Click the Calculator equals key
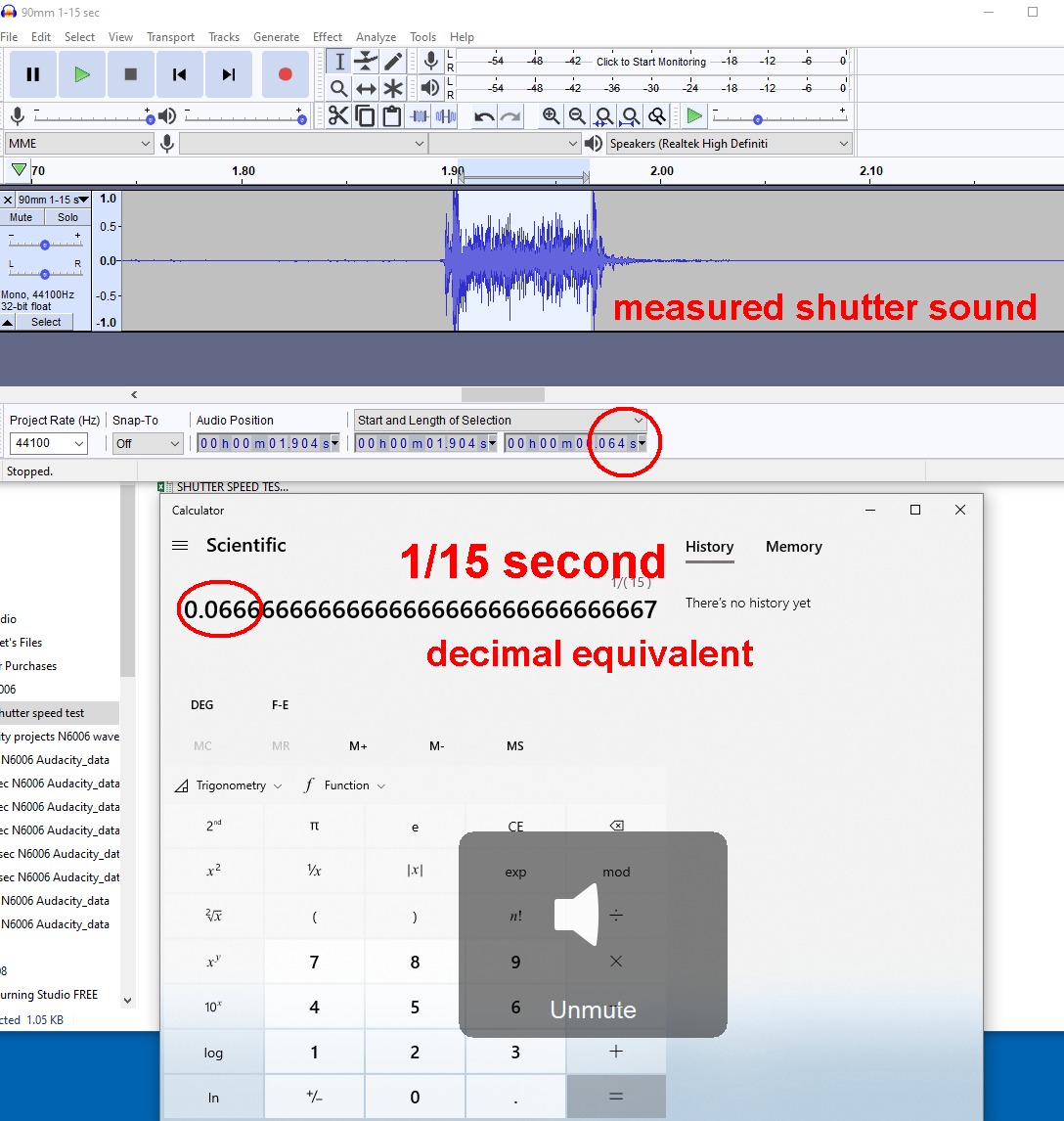1064x1121 pixels. pyautogui.click(x=616, y=1097)
